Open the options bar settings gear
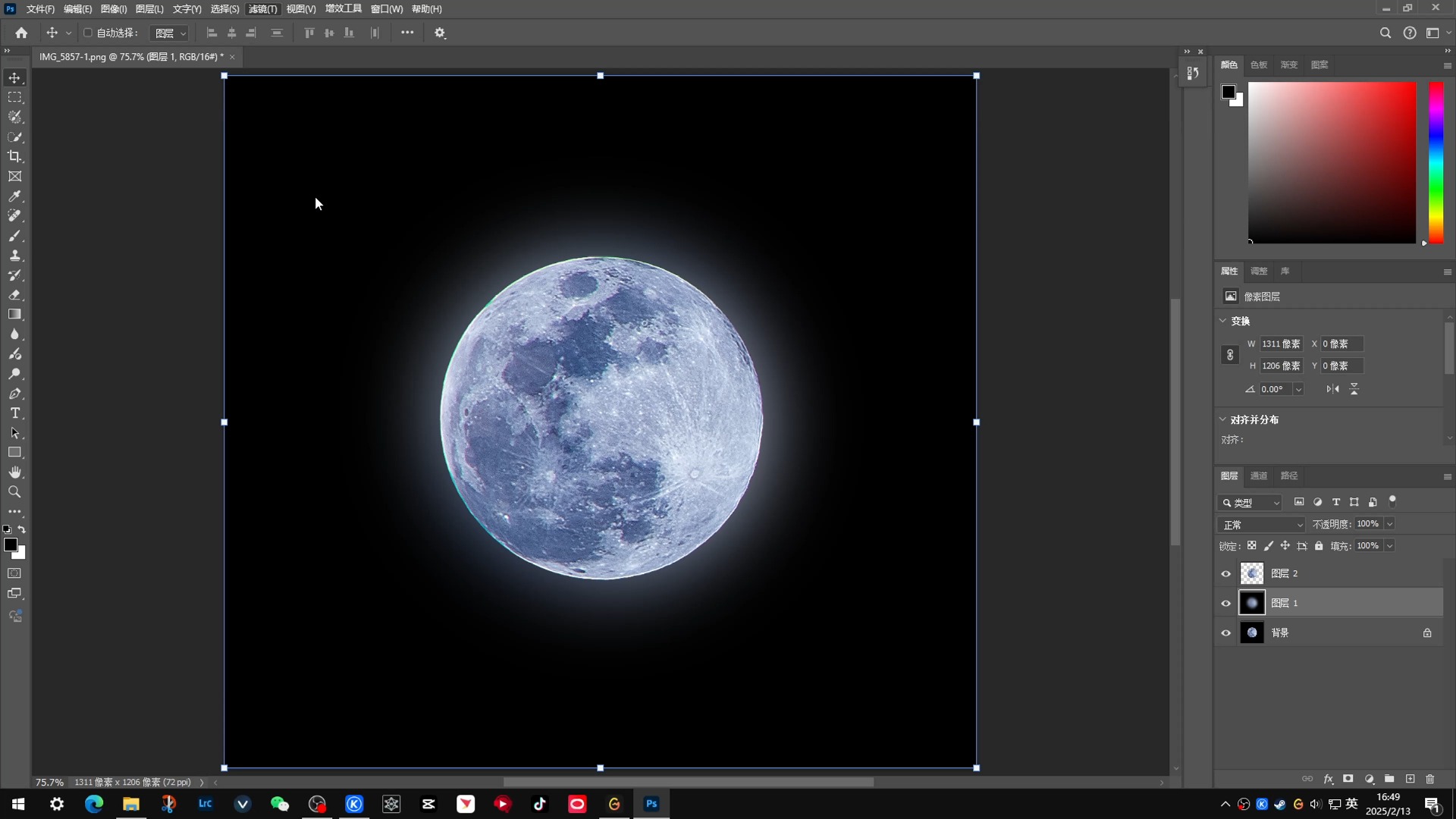 coord(440,33)
